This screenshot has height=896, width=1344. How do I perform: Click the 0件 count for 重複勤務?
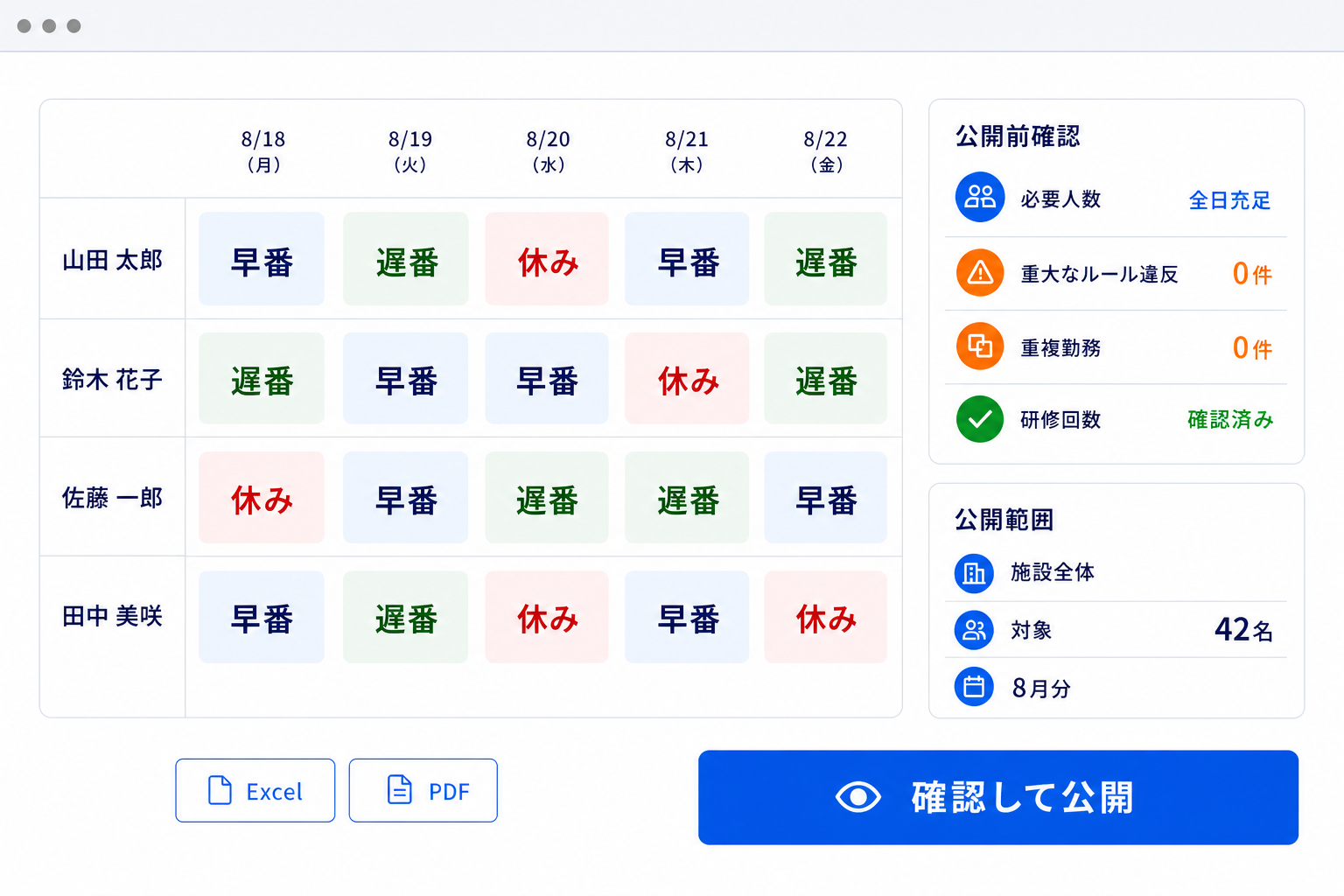tap(1252, 348)
